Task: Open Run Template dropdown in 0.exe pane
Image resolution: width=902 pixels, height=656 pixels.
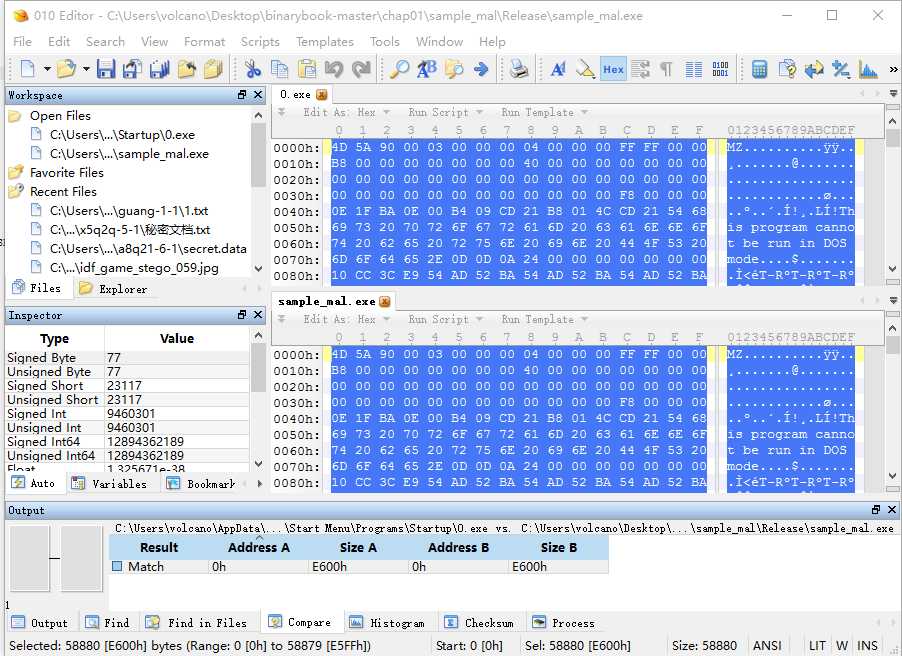Action: click(544, 112)
